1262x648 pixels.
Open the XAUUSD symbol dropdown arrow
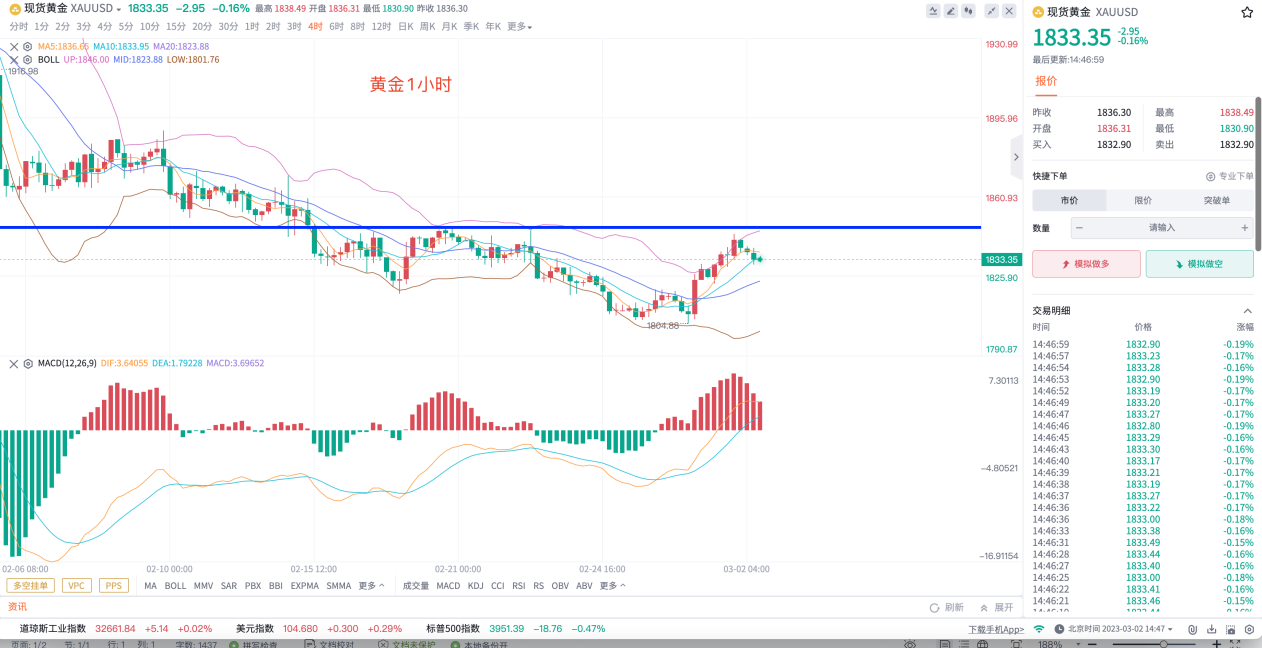118,9
